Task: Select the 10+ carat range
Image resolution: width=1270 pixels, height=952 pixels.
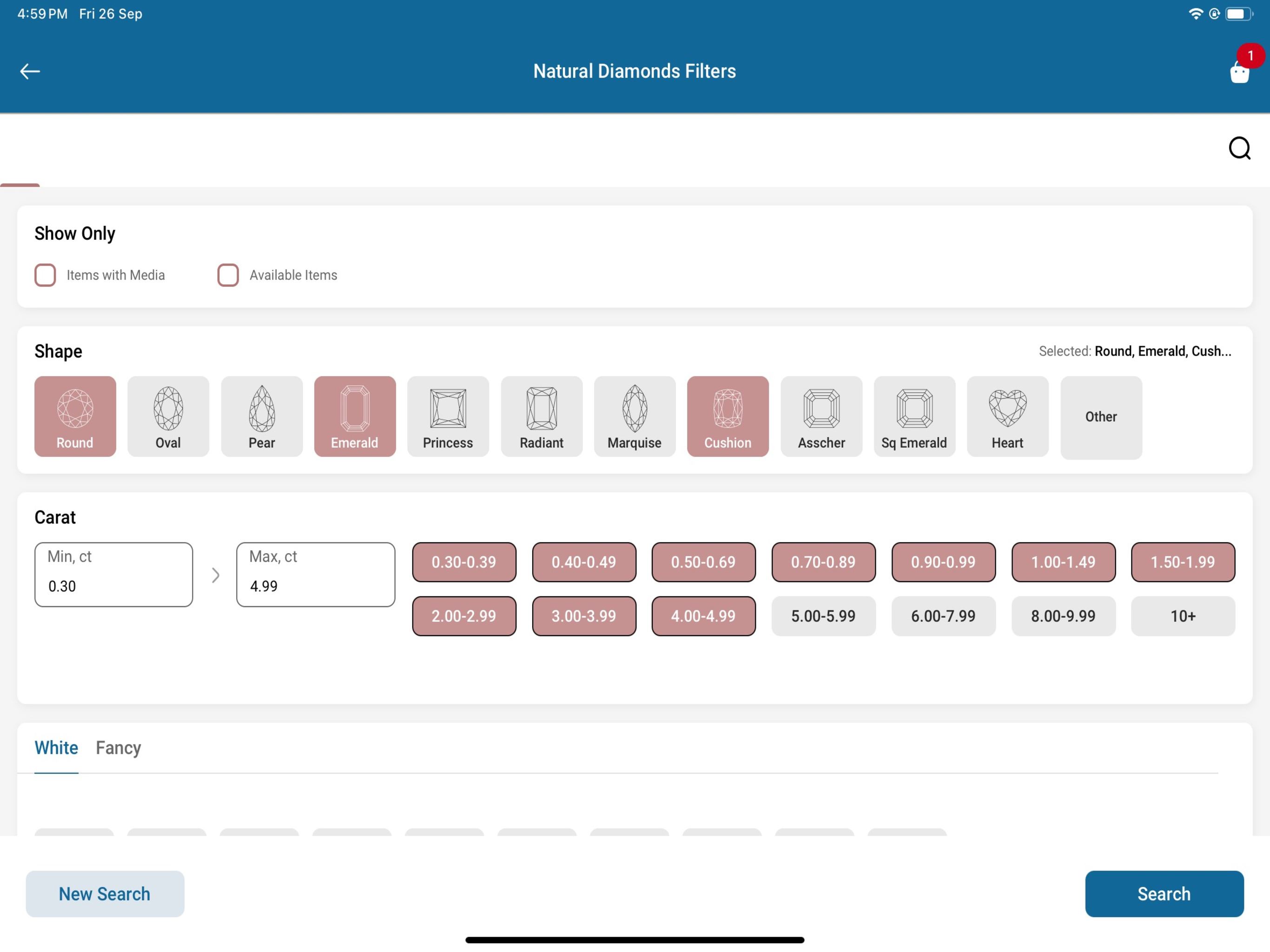Action: tap(1183, 616)
